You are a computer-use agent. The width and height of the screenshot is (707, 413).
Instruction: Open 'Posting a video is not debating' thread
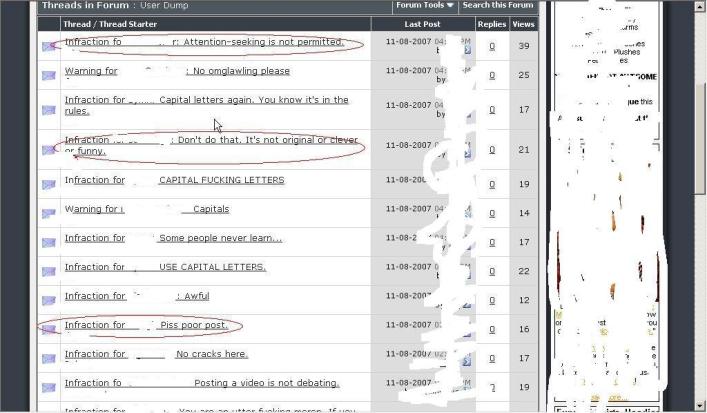[x=266, y=383]
